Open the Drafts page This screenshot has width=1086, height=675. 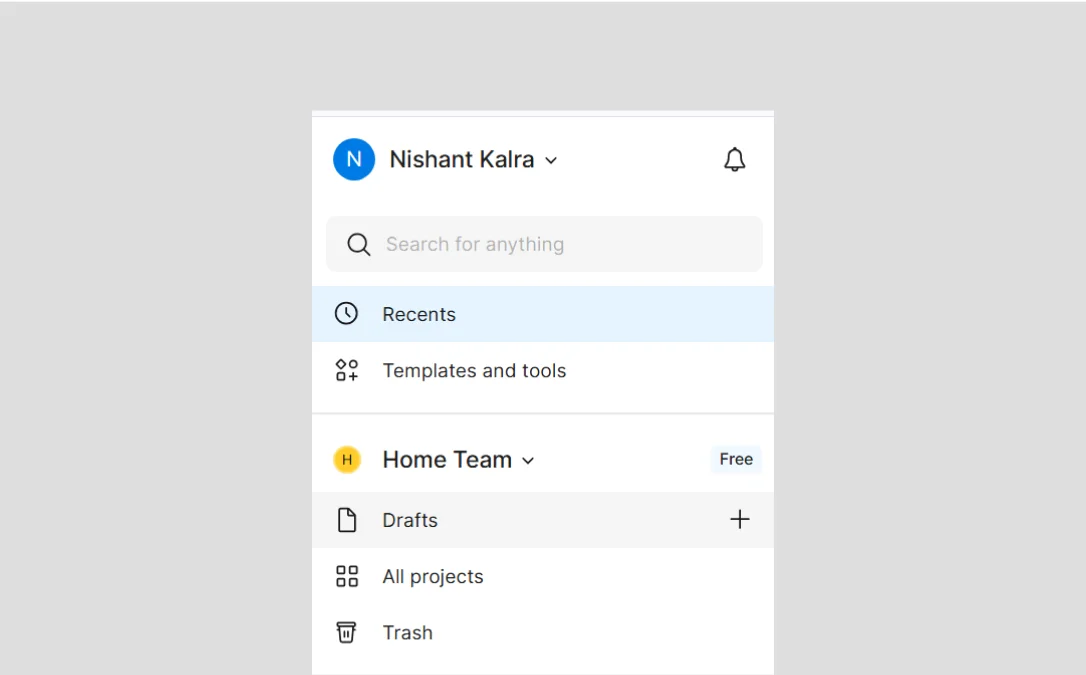pyautogui.click(x=410, y=519)
